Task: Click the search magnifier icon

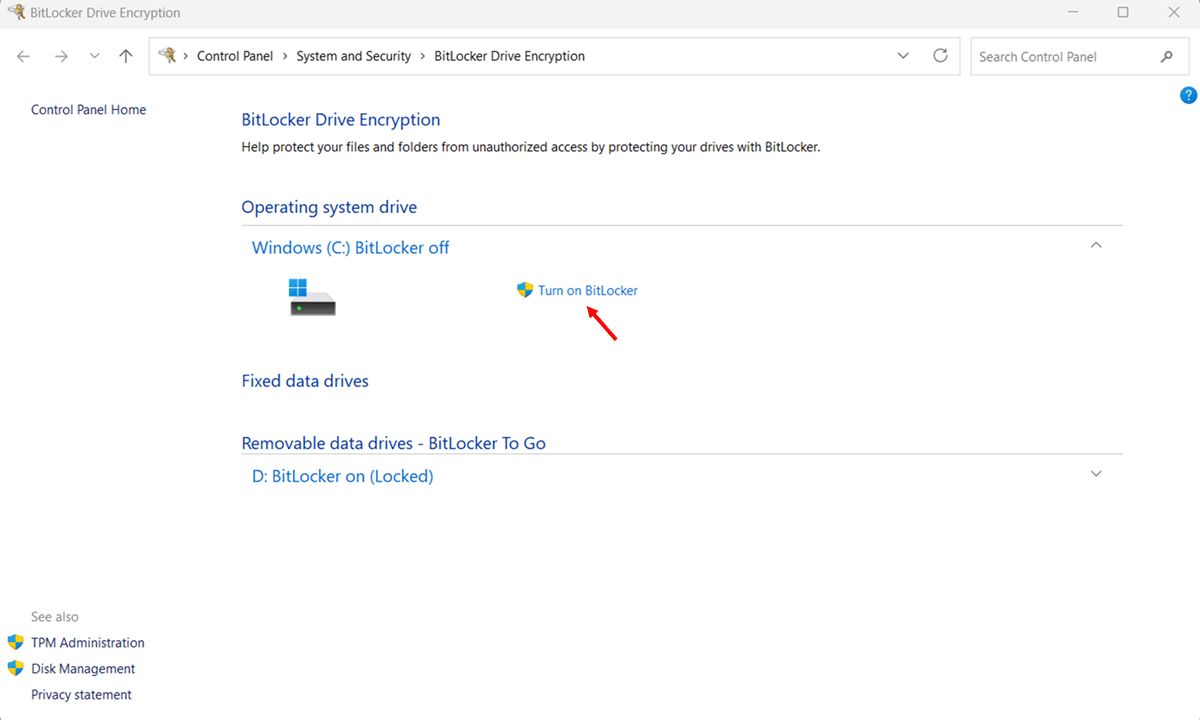Action: click(1167, 56)
